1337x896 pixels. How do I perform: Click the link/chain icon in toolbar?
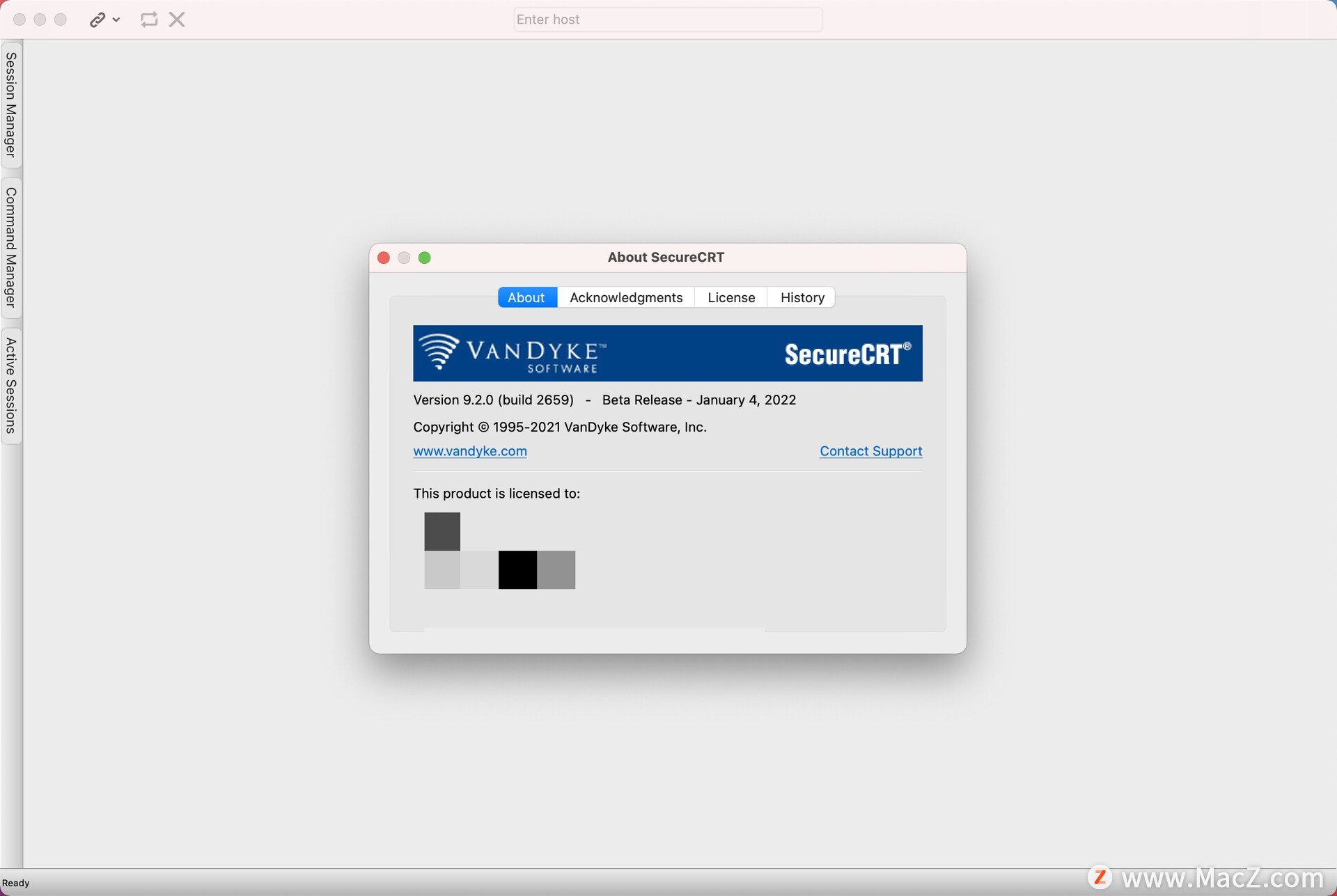click(x=97, y=19)
